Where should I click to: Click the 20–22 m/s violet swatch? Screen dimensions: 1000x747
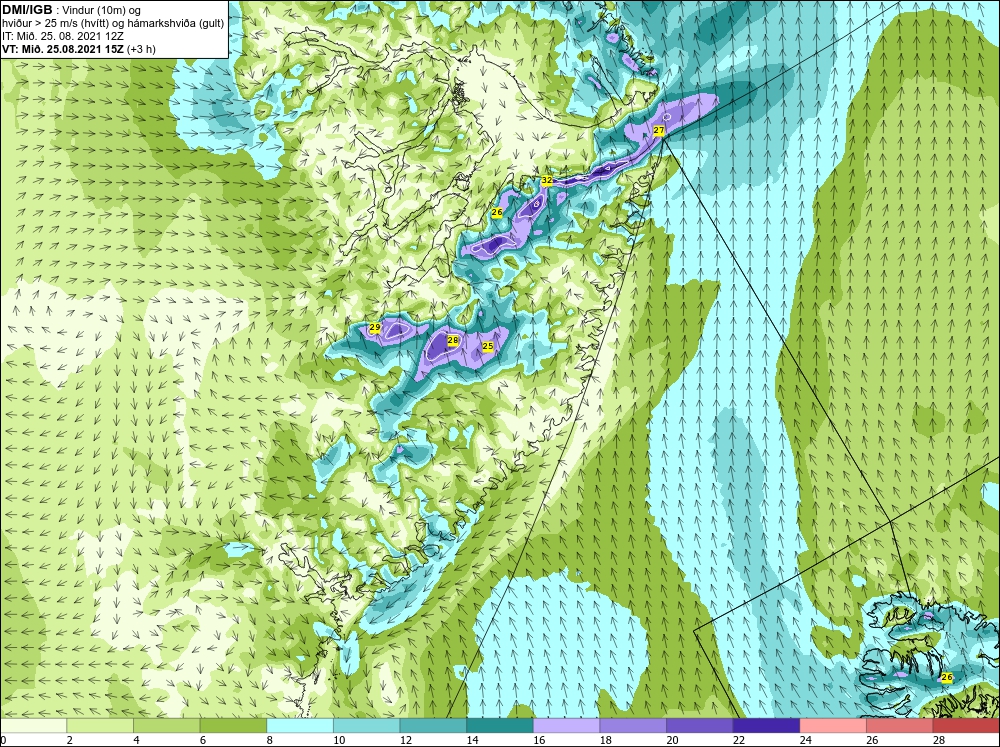[x=700, y=726]
